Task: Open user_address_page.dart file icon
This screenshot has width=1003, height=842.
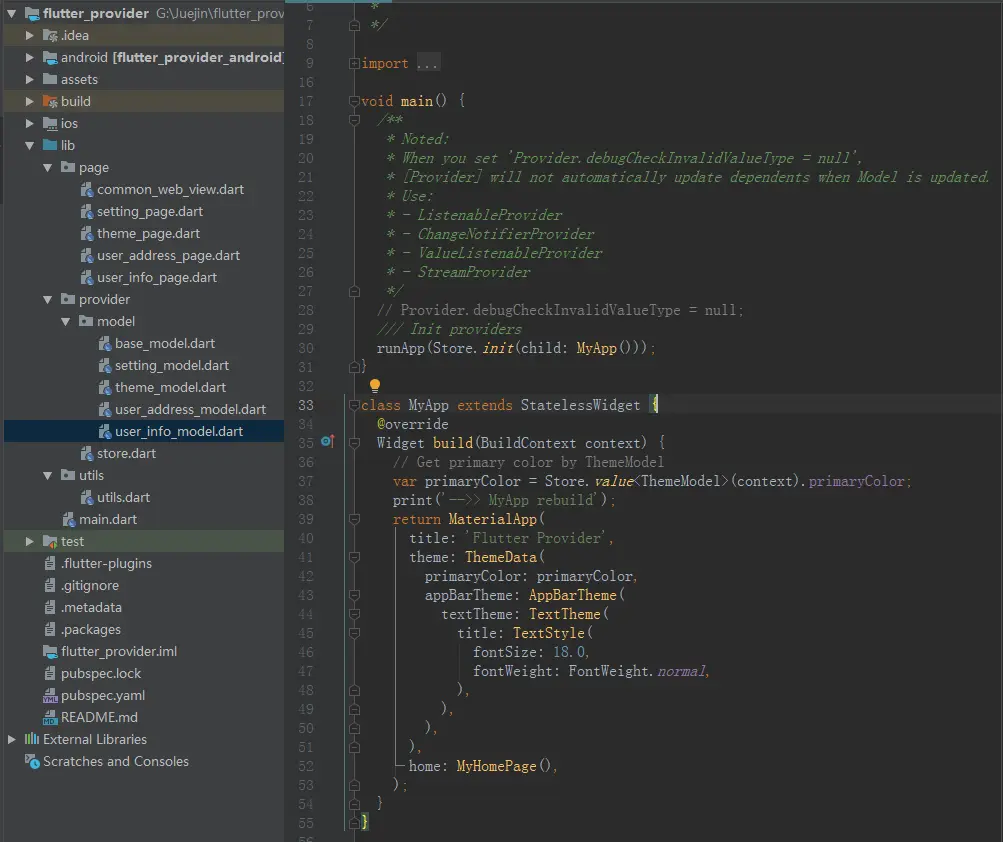Action: (x=87, y=255)
